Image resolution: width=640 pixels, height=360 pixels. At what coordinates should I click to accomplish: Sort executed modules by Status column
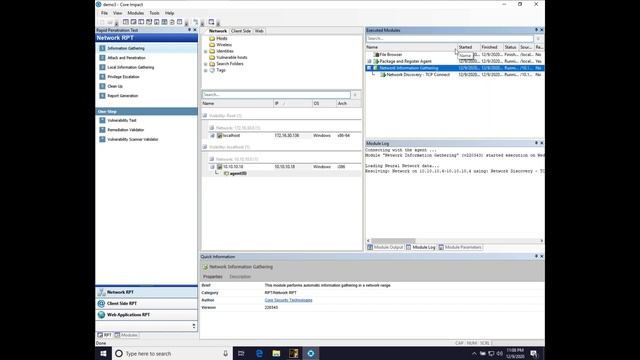tap(511, 47)
